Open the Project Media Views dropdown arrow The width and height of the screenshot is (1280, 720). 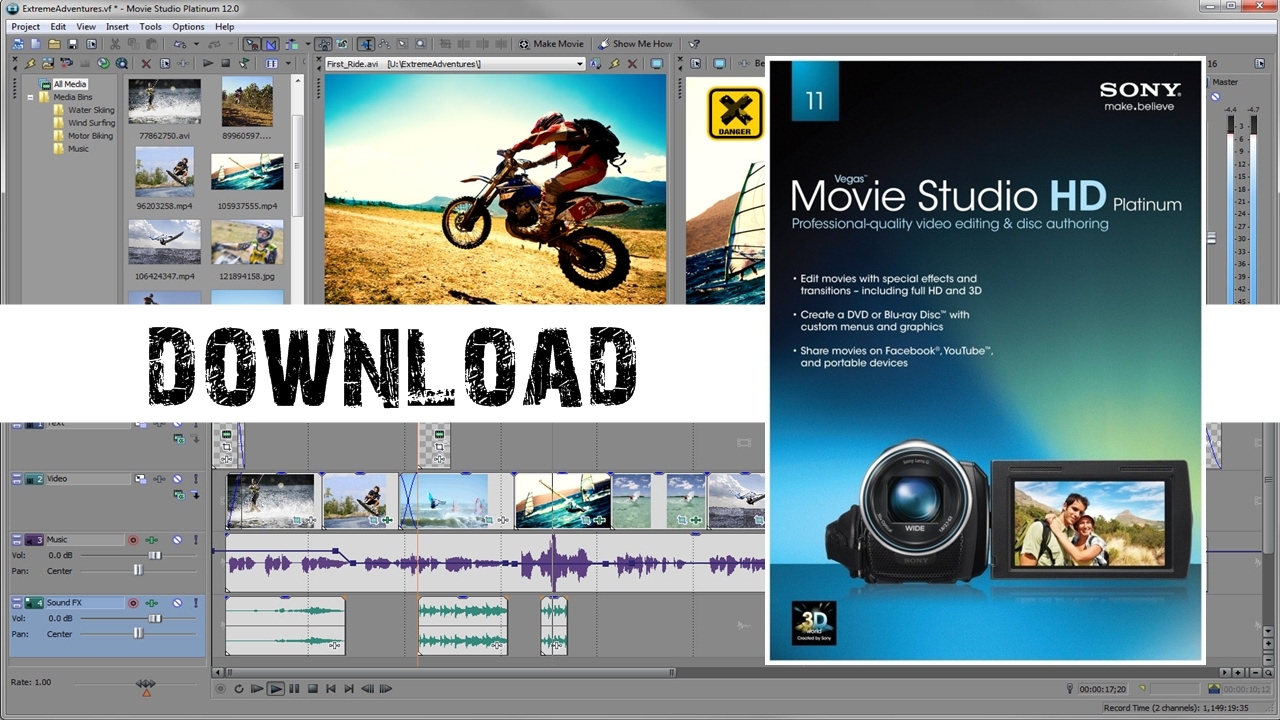click(288, 63)
